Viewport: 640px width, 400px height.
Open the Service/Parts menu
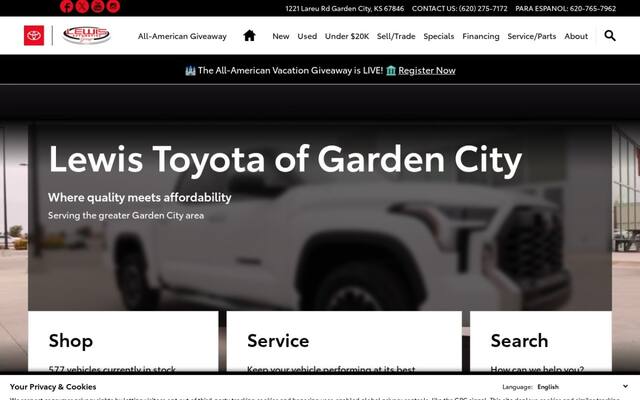tap(532, 36)
